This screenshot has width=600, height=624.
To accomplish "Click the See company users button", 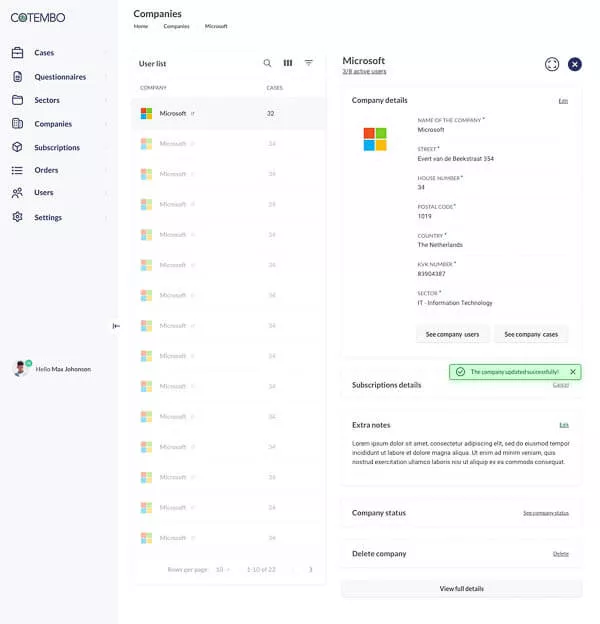I will (x=452, y=334).
